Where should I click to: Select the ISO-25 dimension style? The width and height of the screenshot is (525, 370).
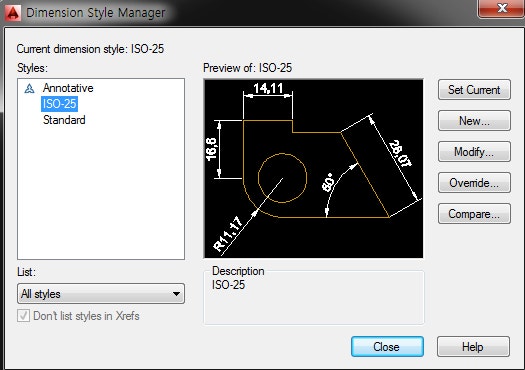pyautogui.click(x=59, y=104)
